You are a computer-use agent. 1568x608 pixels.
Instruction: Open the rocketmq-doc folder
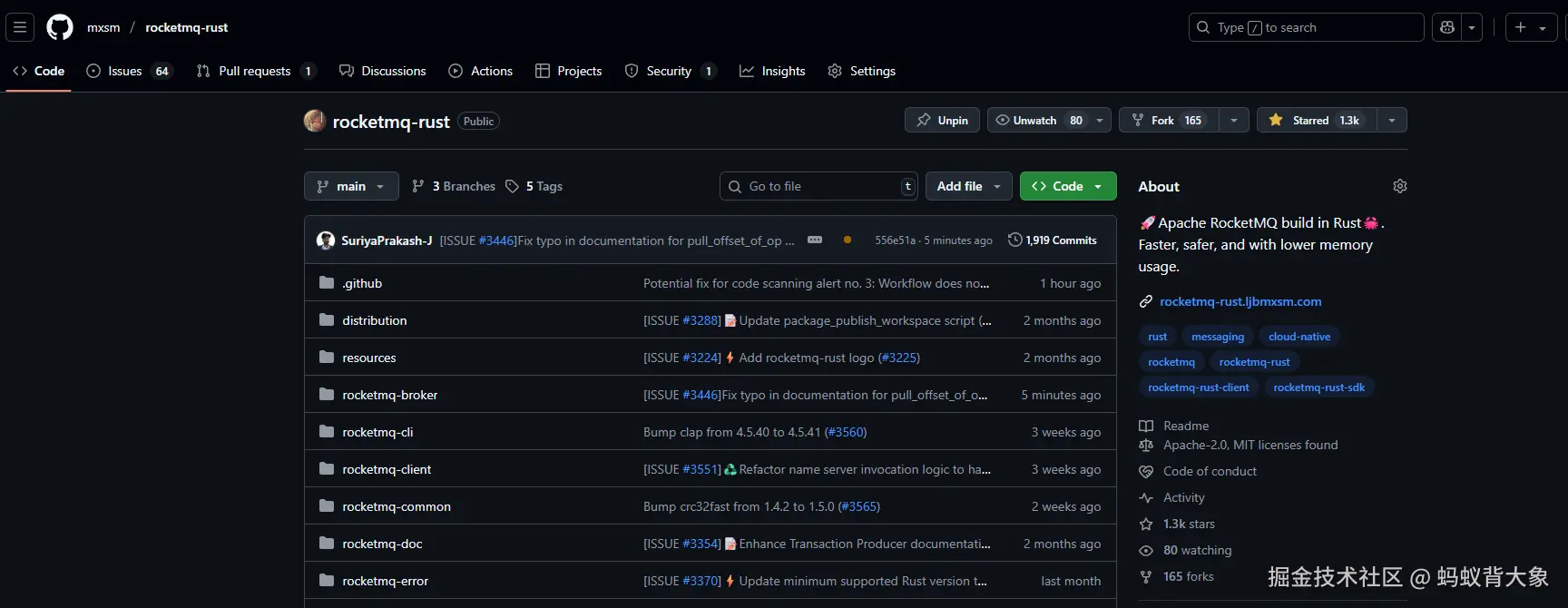click(382, 544)
